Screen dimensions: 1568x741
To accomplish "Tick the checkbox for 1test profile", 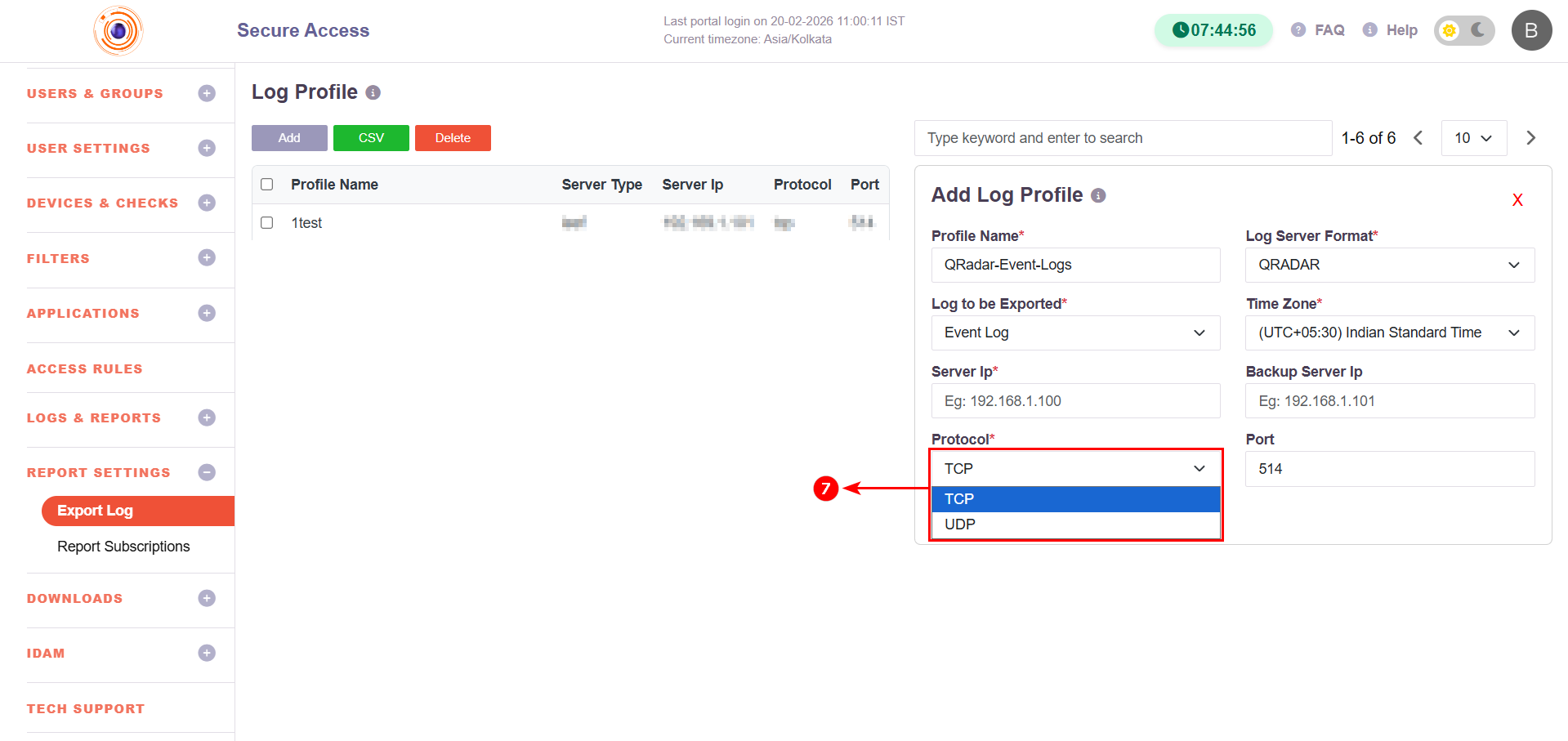I will pyautogui.click(x=267, y=223).
